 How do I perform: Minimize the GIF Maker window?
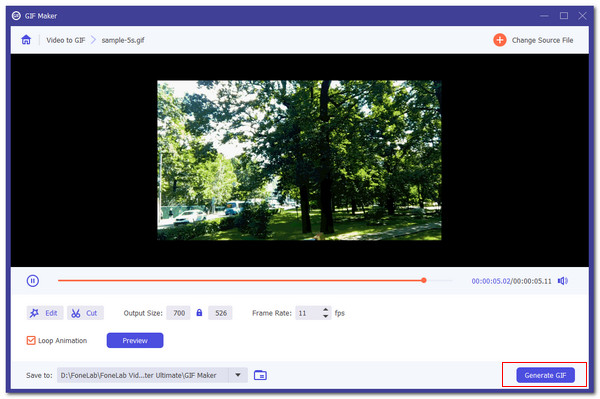[x=544, y=16]
